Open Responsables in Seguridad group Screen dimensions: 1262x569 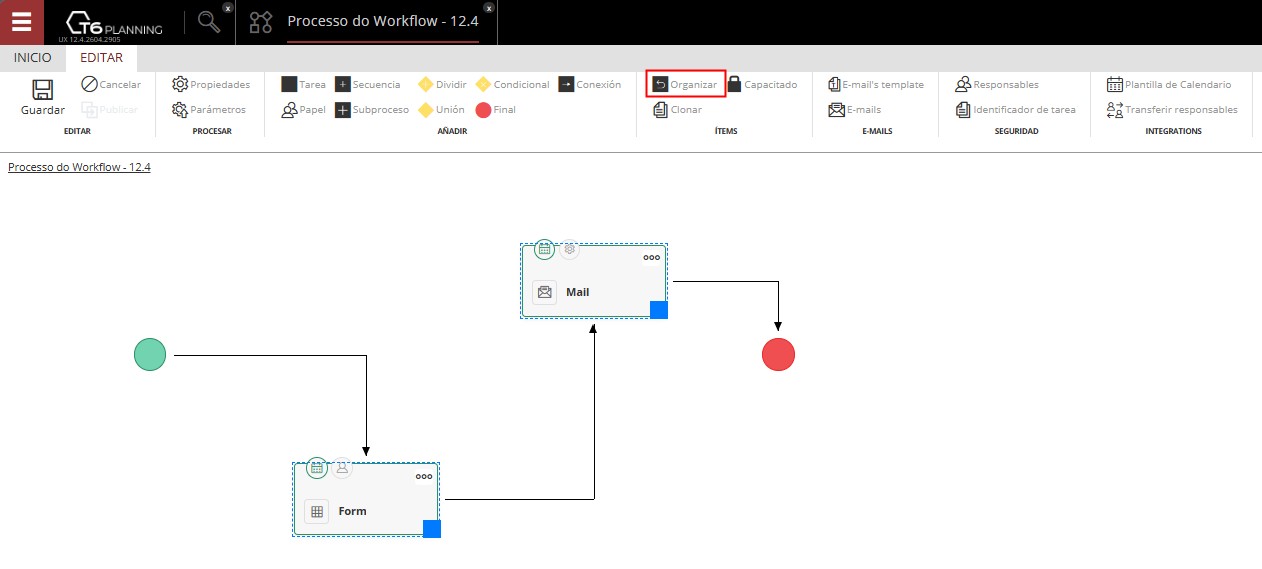(x=997, y=85)
